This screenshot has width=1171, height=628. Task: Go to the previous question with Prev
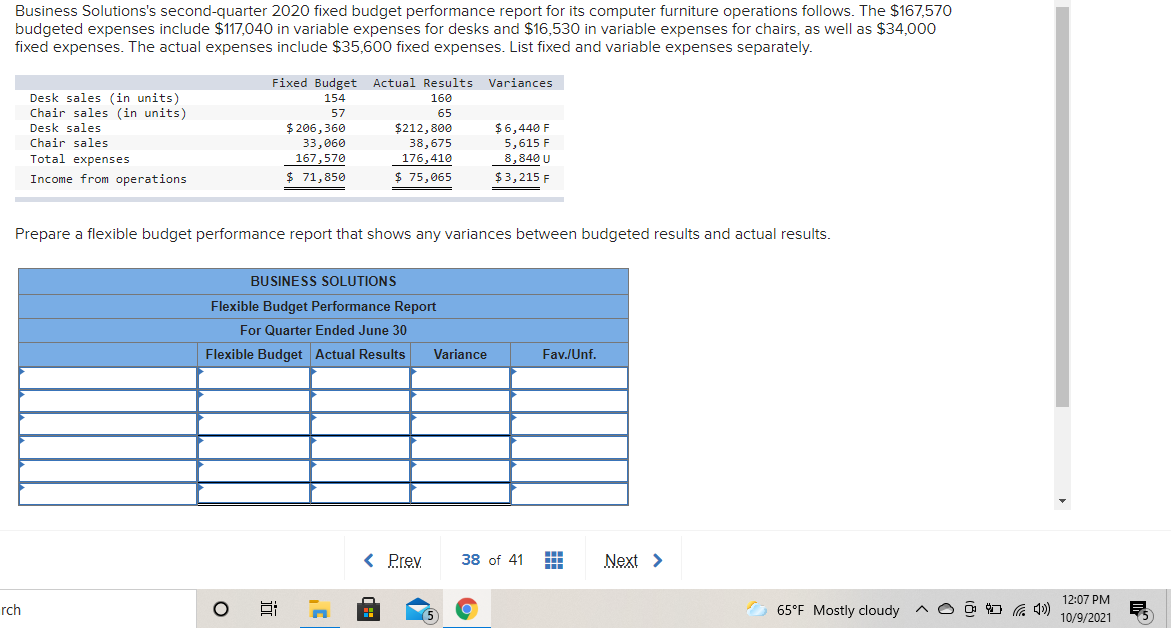coord(393,560)
